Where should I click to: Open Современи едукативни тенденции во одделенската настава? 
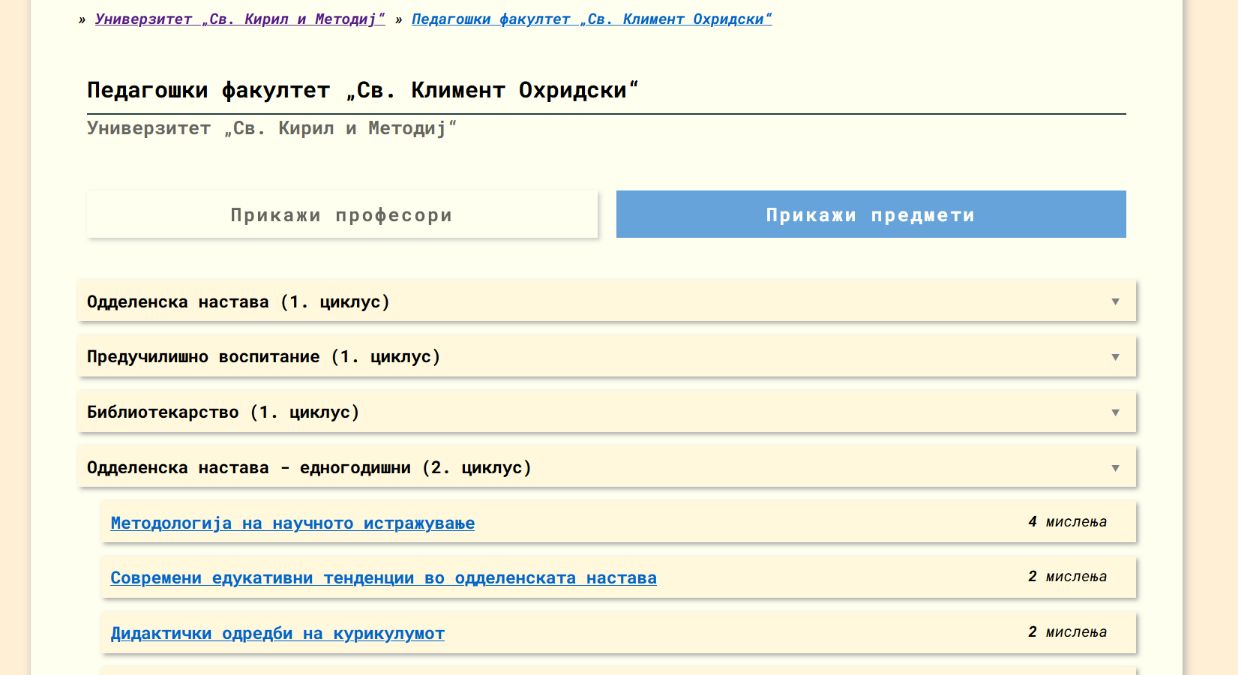tap(383, 577)
